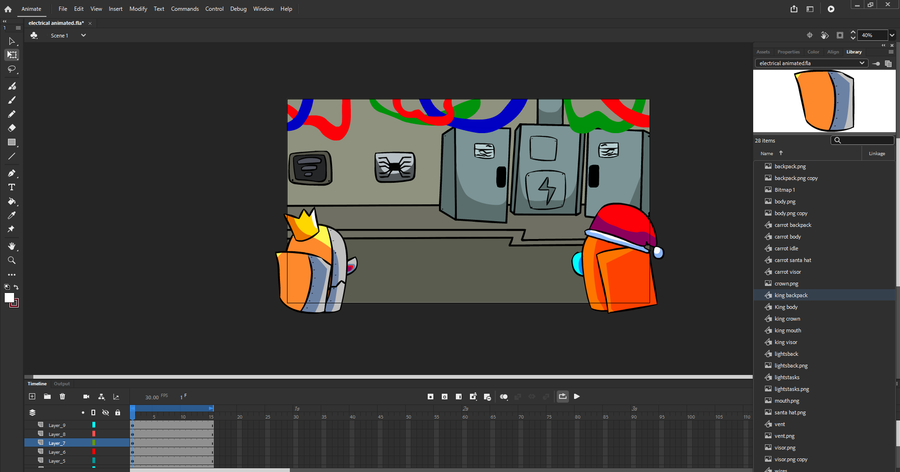Select the Rectangle tool
The image size is (900, 472).
(11, 142)
